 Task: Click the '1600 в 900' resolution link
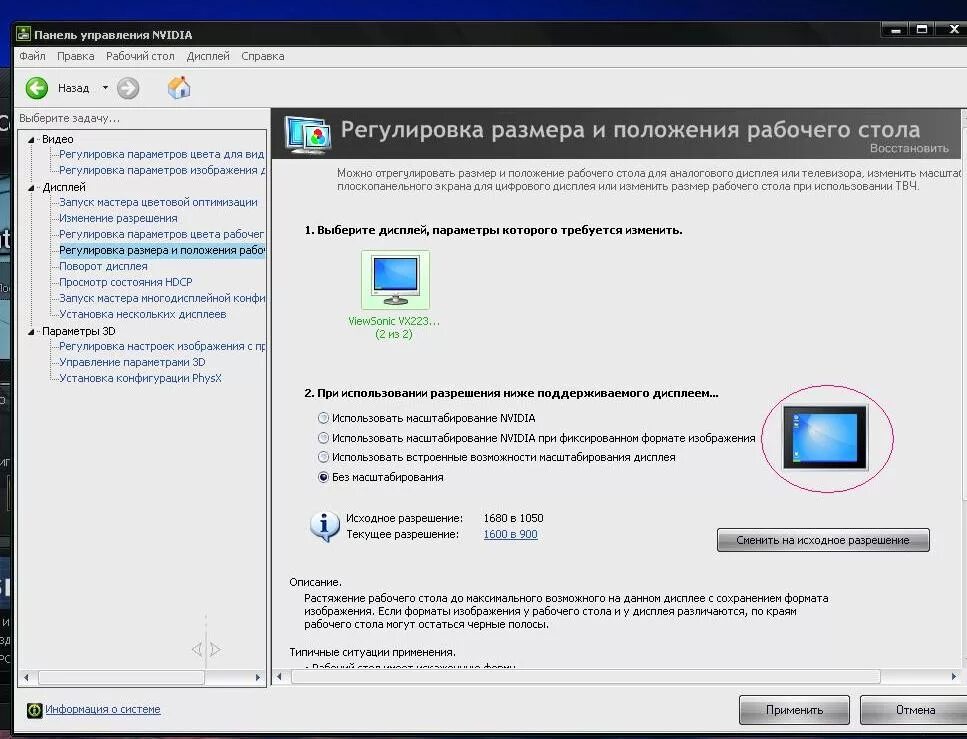point(510,534)
